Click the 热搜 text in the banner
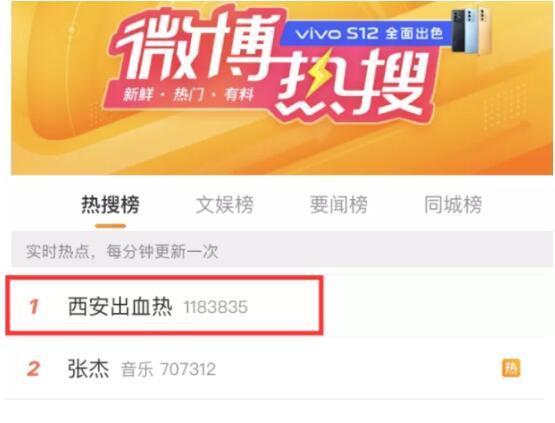The width and height of the screenshot is (555, 423). pyautogui.click(x=354, y=85)
